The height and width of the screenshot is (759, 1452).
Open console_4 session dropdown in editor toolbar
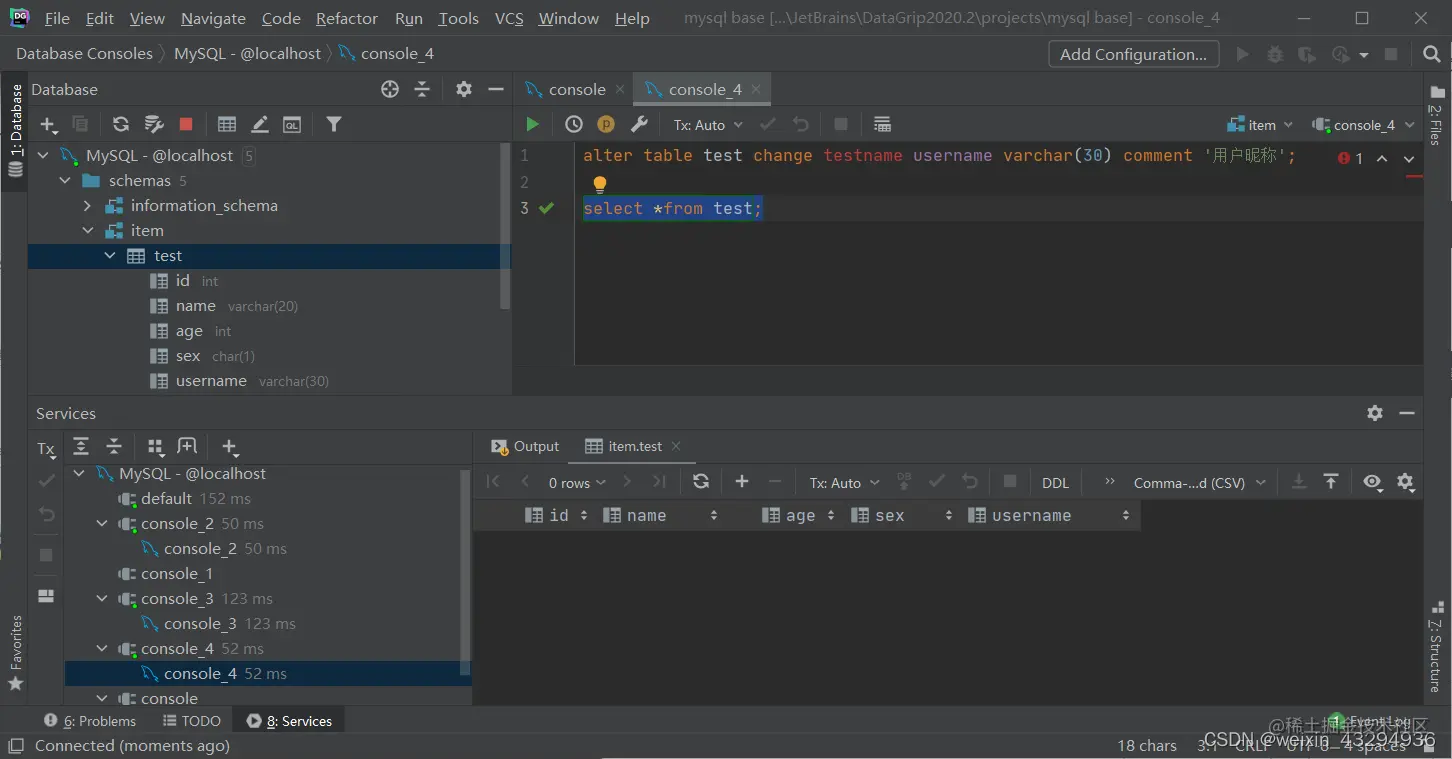point(1364,125)
